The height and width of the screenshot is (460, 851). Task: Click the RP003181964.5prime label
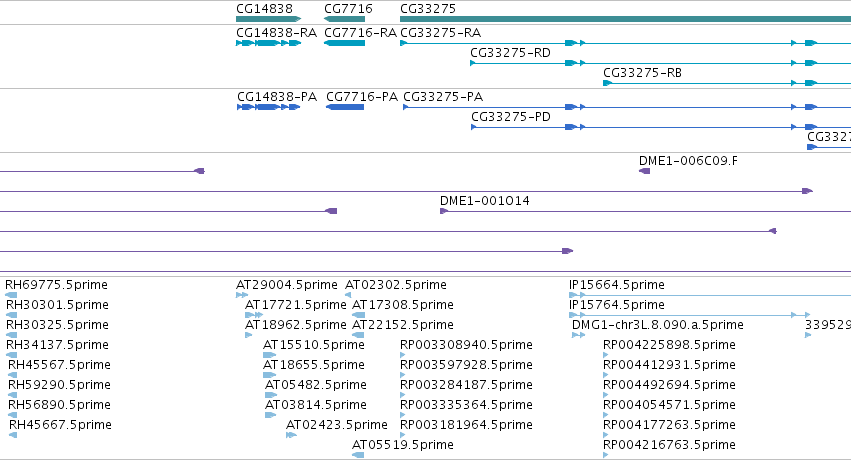point(466,425)
